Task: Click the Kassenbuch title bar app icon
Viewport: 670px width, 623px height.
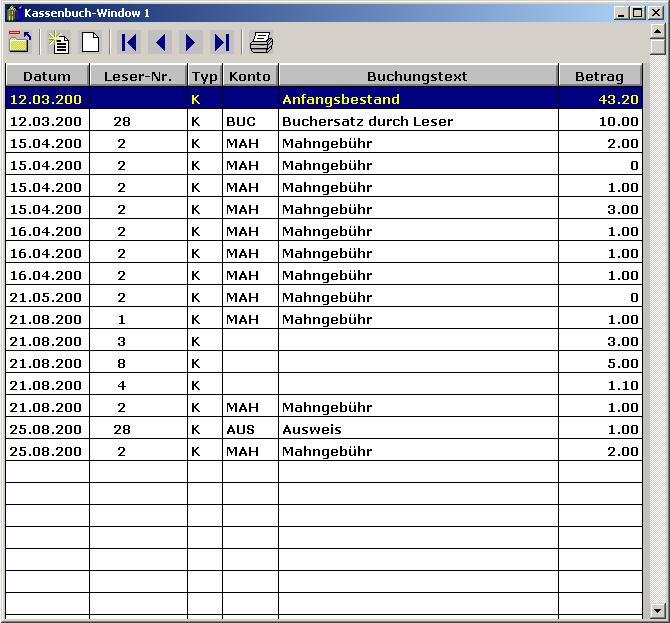Action: tap(14, 13)
